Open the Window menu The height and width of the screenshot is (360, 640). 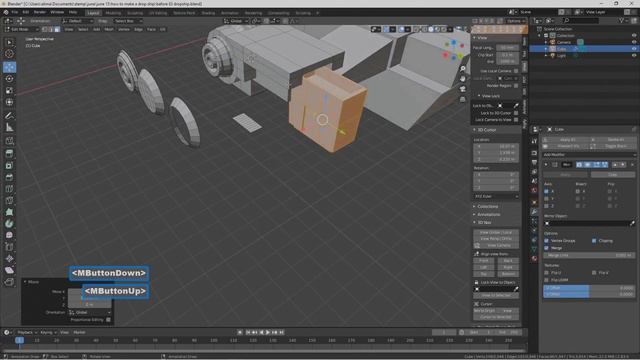[x=57, y=12]
